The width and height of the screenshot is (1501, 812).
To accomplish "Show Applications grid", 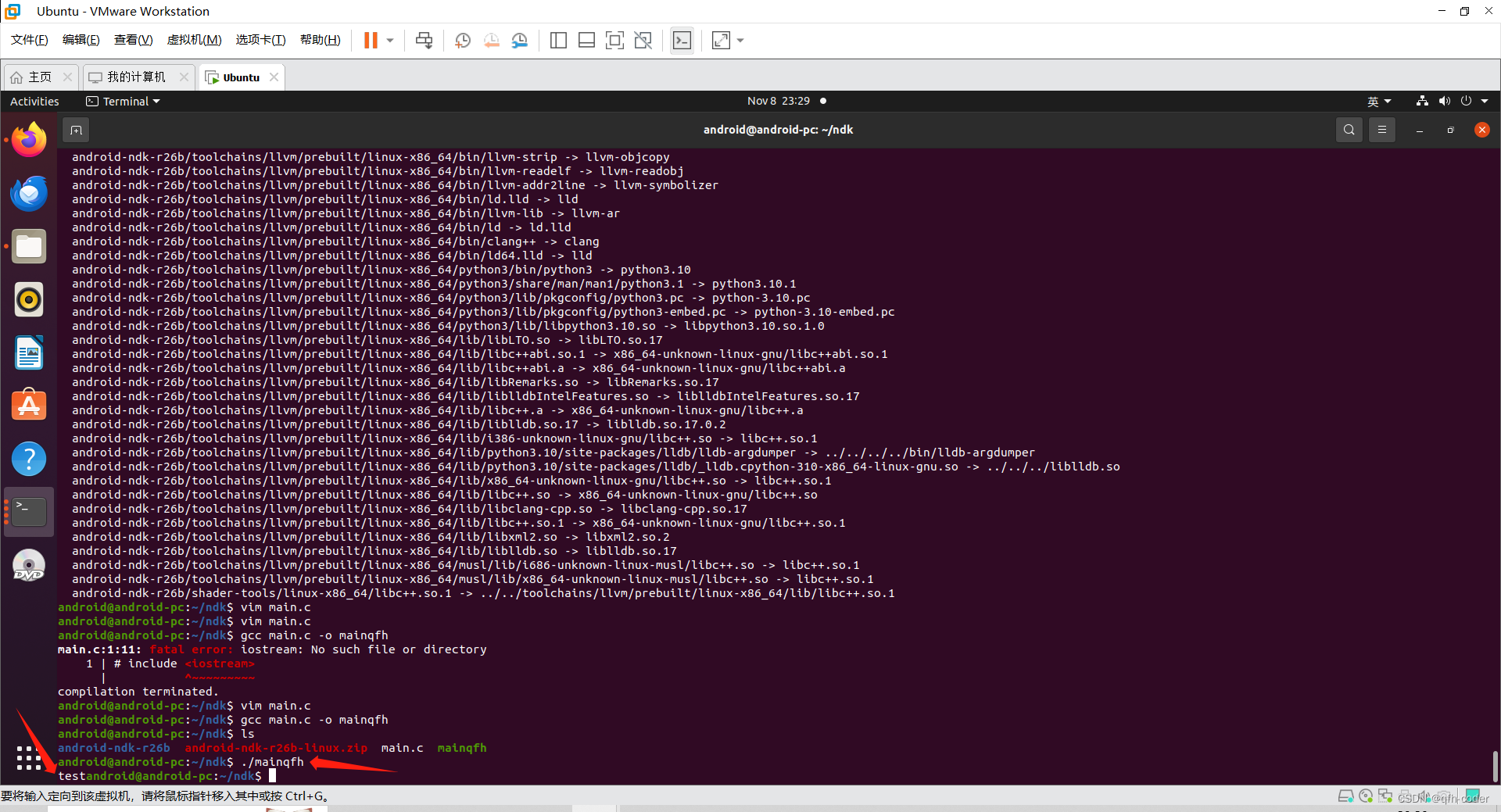I will click(29, 758).
